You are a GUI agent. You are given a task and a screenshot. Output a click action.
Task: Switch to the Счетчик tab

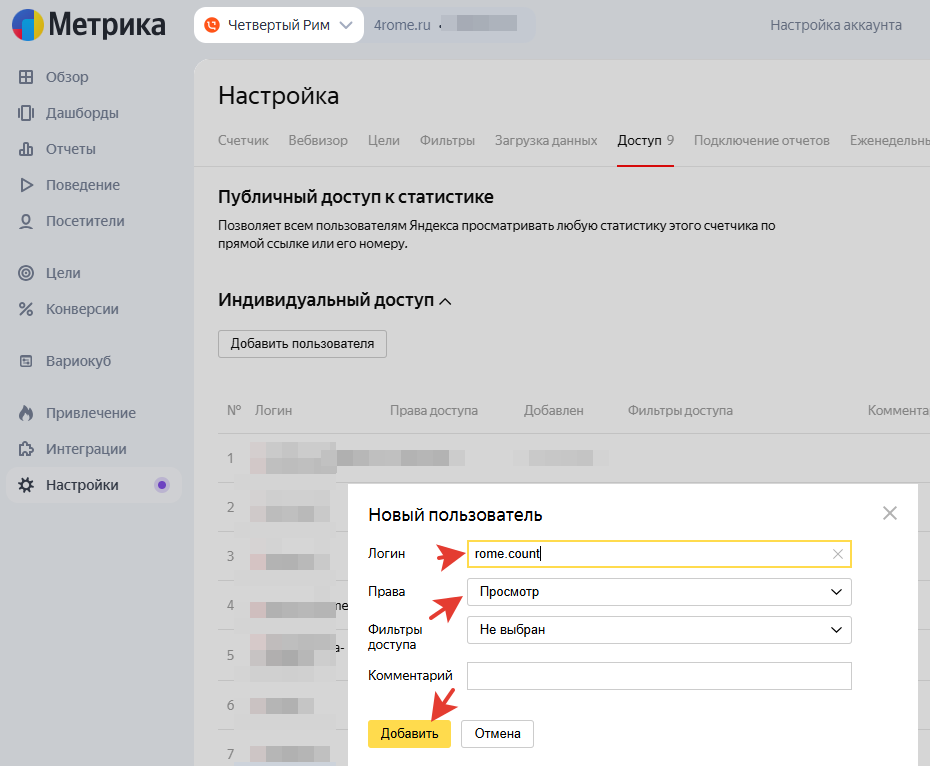243,141
